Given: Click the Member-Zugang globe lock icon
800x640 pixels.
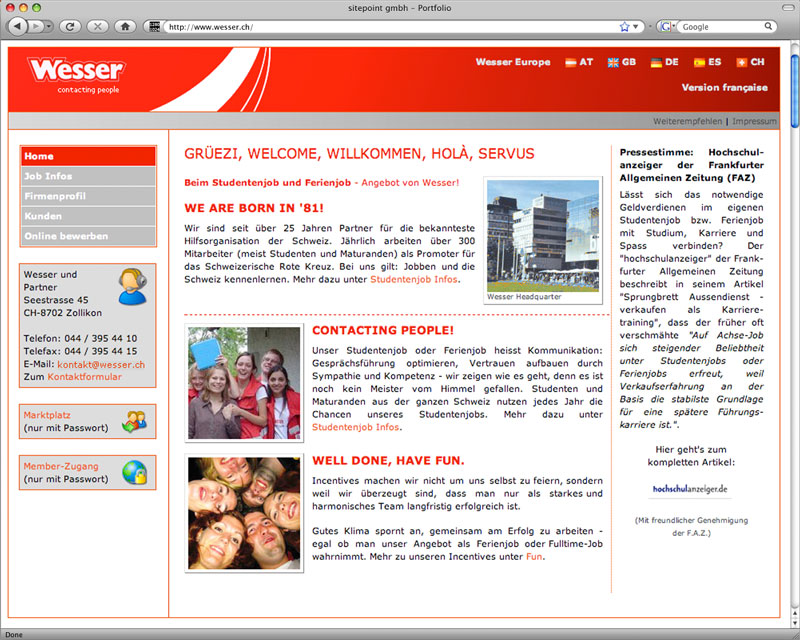Looking at the screenshot, I should click(x=135, y=473).
